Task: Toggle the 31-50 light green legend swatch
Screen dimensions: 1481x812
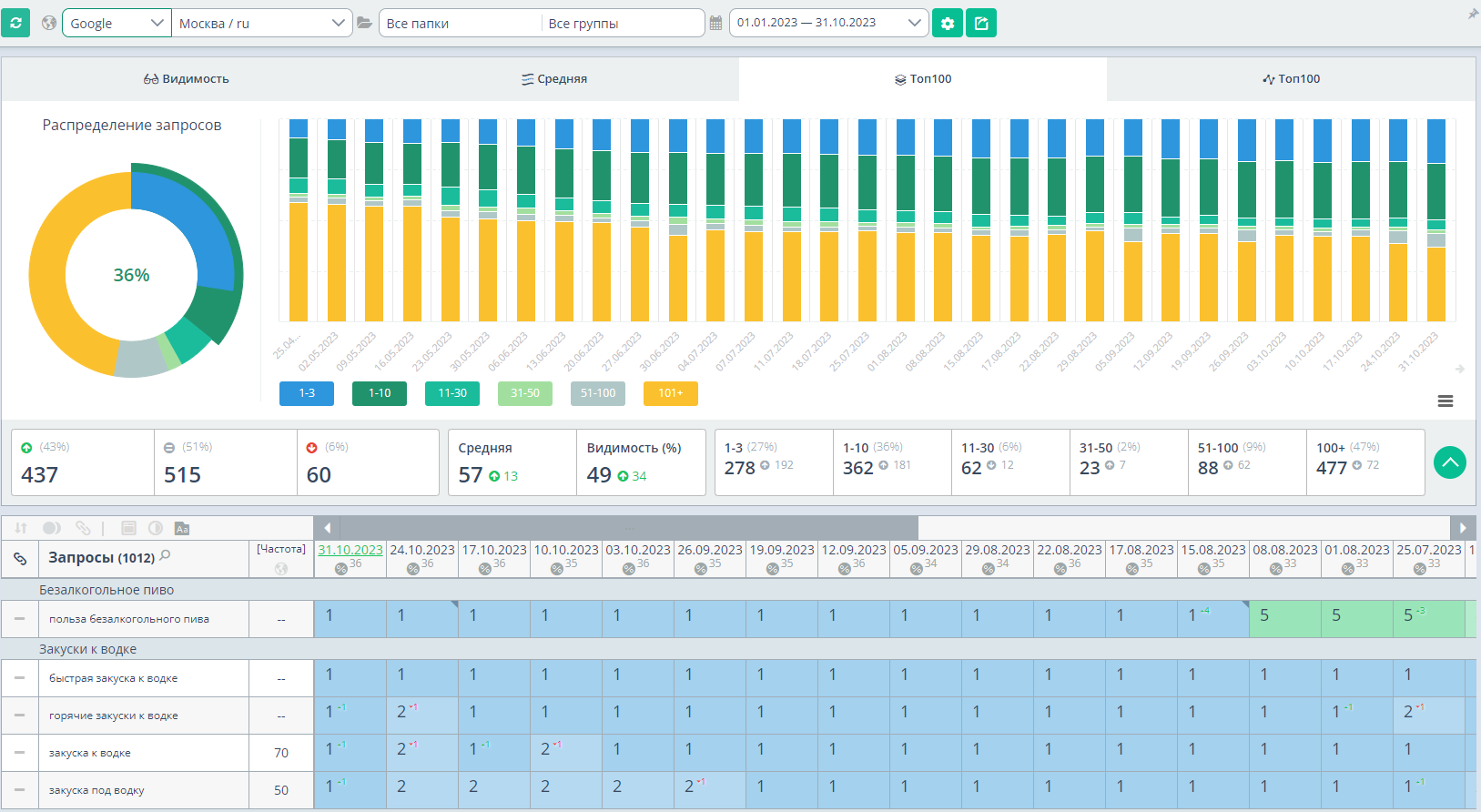Action: 525,393
